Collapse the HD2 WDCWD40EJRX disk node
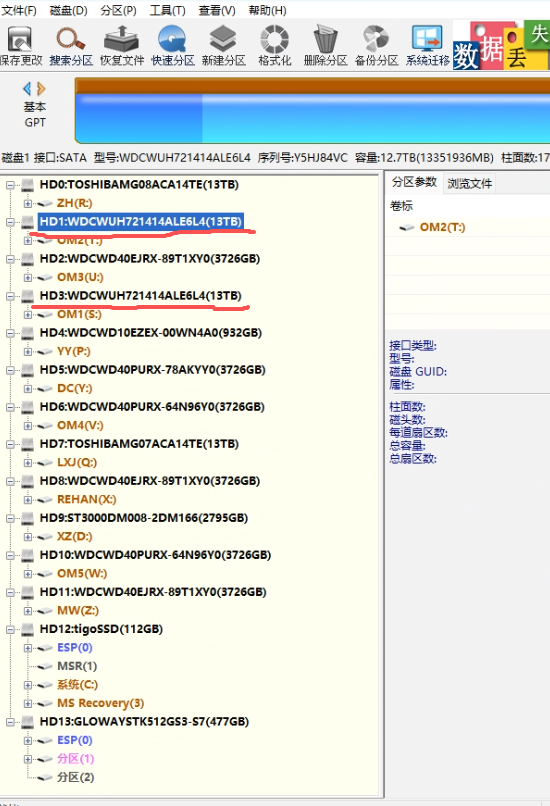The width and height of the screenshot is (550, 806). [x=10, y=259]
